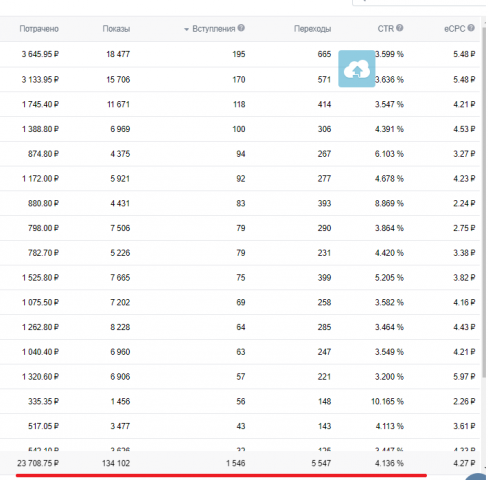Select the spent value 3 645.95 ₽
Image resolution: width=488 pixels, height=480 pixels.
40,54
